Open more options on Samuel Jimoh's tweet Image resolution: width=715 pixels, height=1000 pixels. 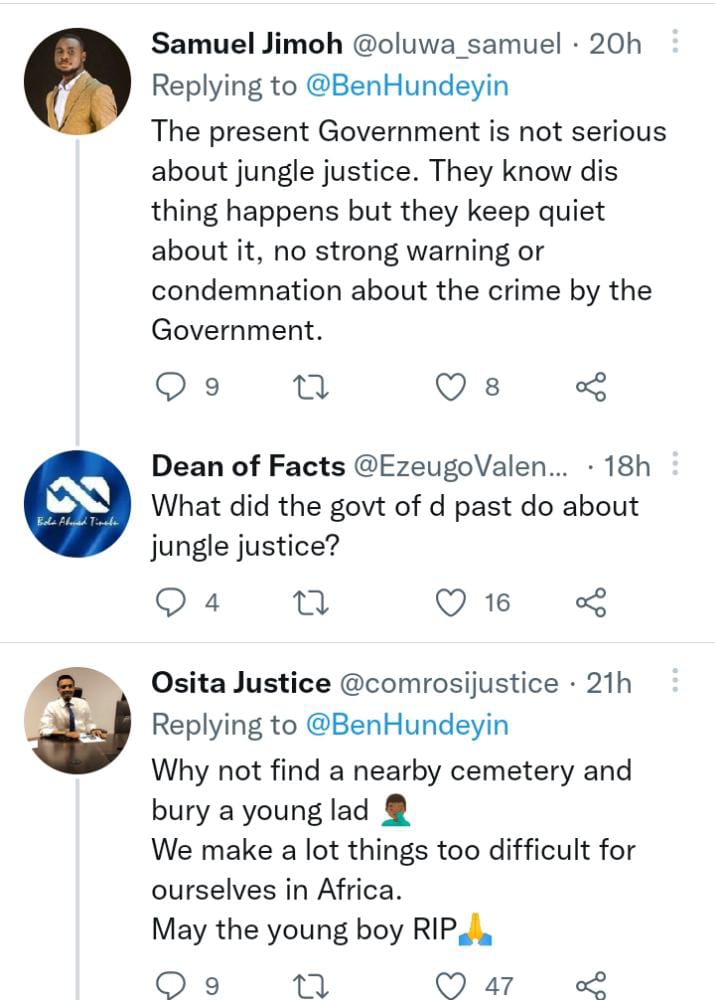(675, 43)
